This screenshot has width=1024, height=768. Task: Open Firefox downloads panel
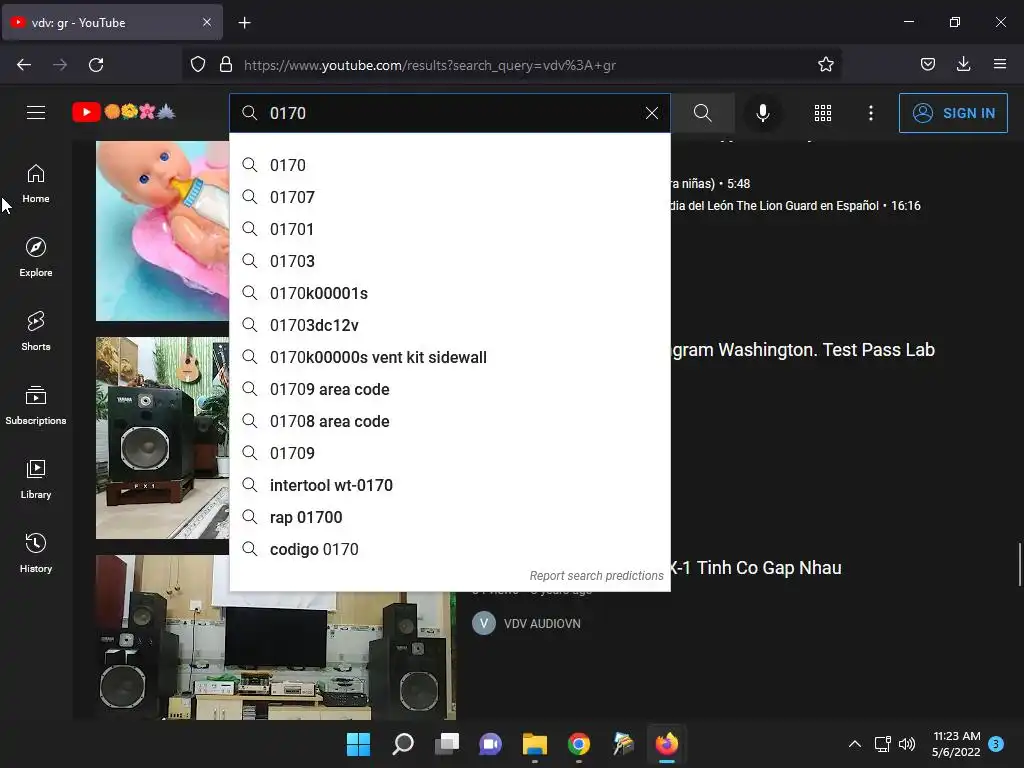(x=963, y=65)
